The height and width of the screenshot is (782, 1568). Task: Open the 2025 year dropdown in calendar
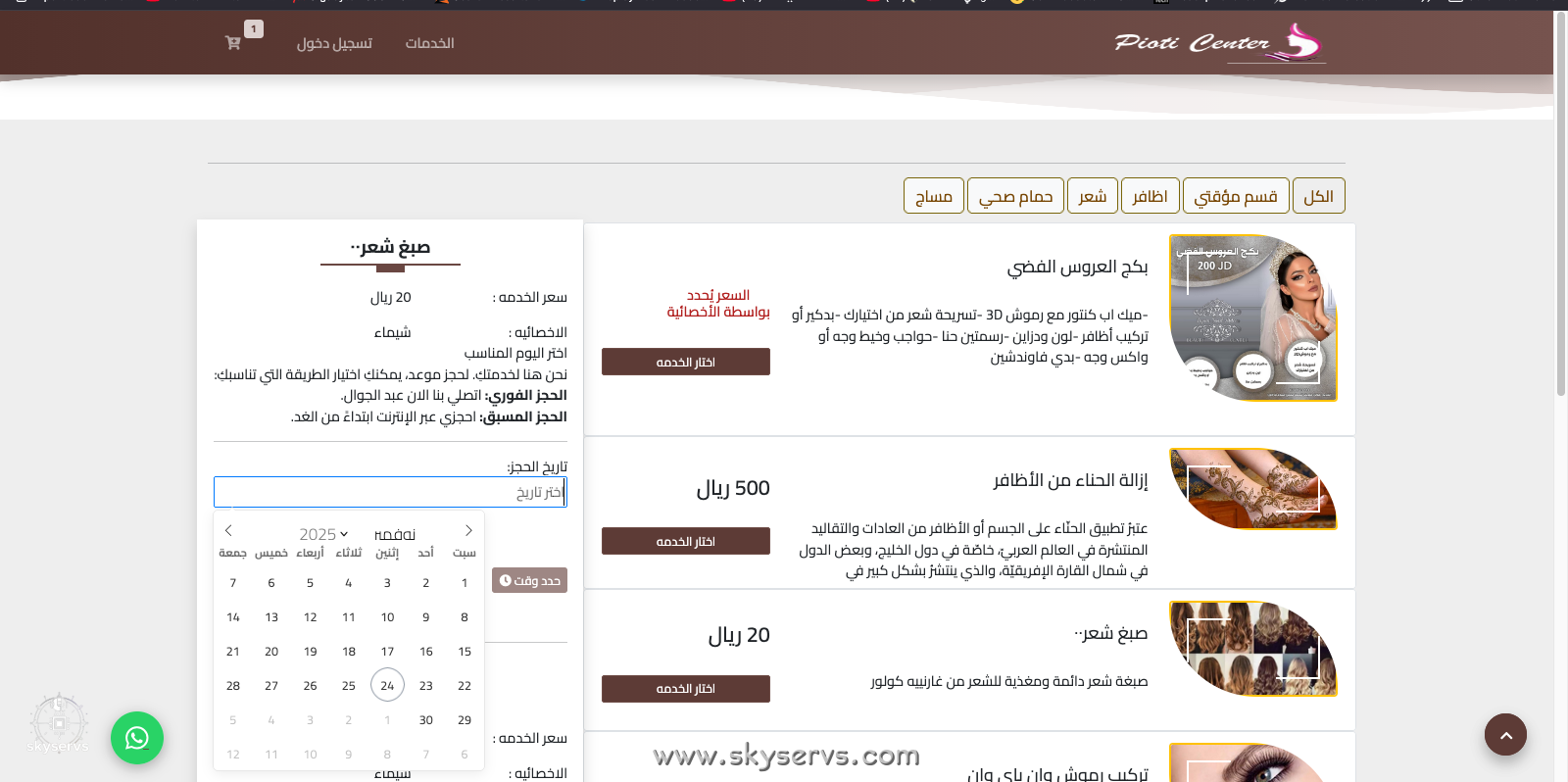pos(323,534)
